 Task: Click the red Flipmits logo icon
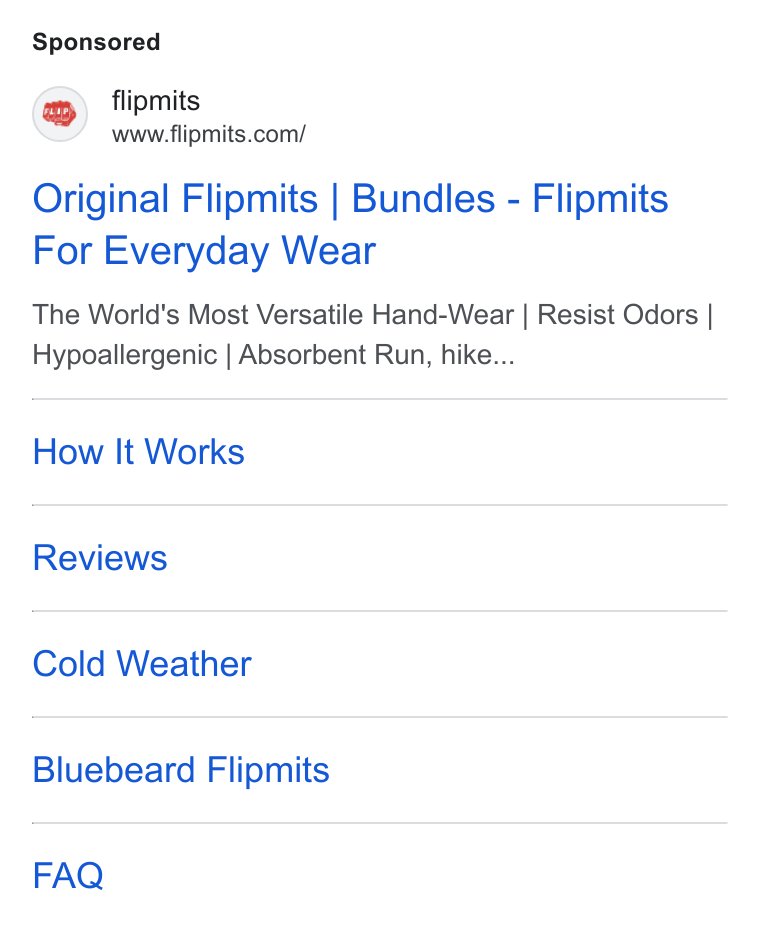tap(60, 114)
